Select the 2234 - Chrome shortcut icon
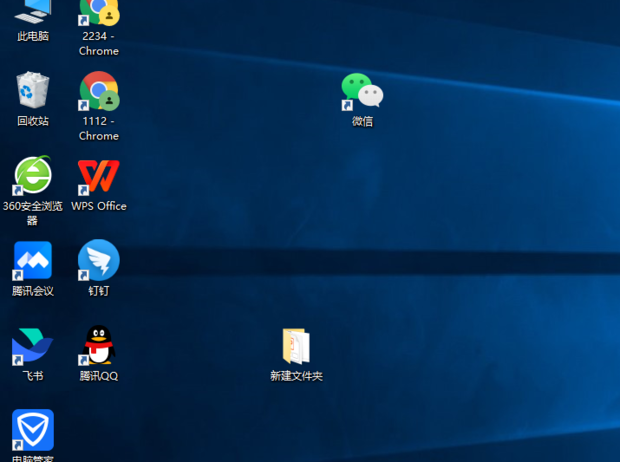620x462 pixels. pyautogui.click(x=99, y=12)
